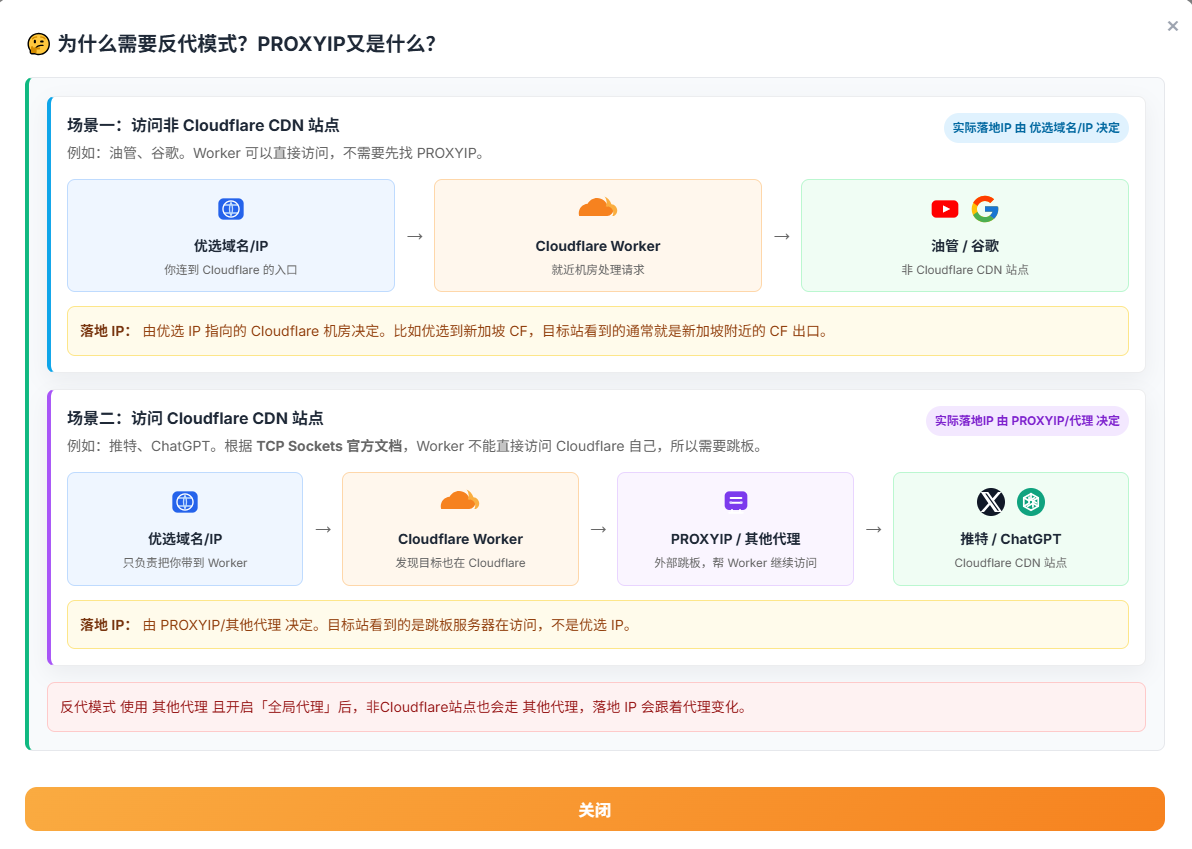Click the Google G icon
Screen dimensions: 1192x849
(x=985, y=208)
